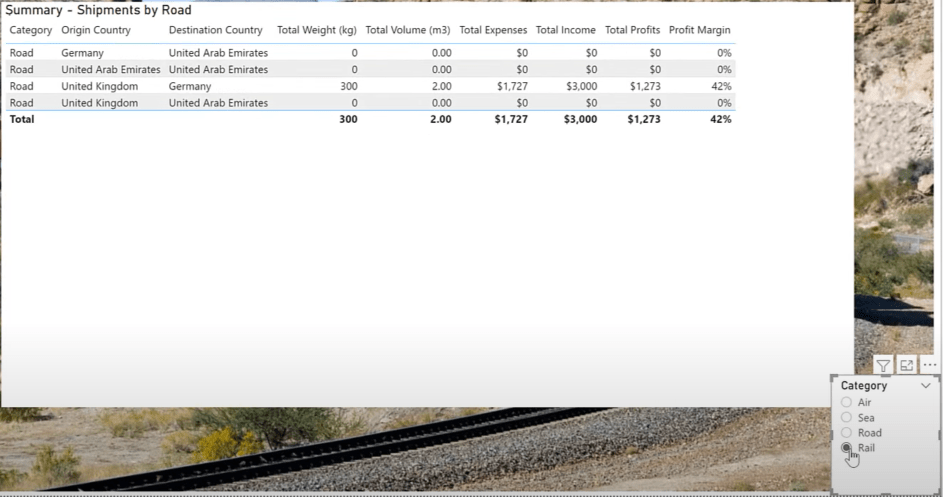Click United Arab Emirates origin country cell
The image size is (943, 497).
(x=111, y=70)
